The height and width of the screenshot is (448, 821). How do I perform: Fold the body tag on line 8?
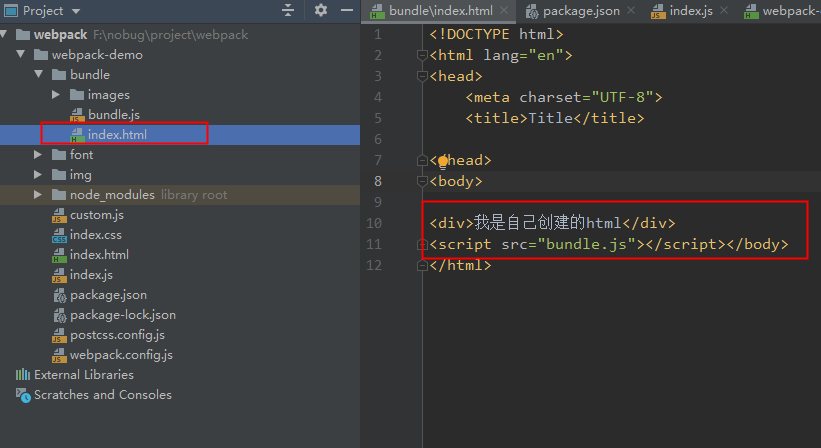coord(422,181)
